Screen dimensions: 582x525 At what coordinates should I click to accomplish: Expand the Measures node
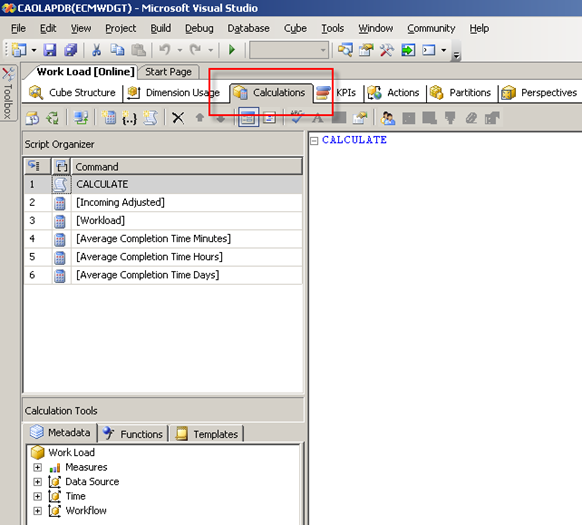pos(37,467)
